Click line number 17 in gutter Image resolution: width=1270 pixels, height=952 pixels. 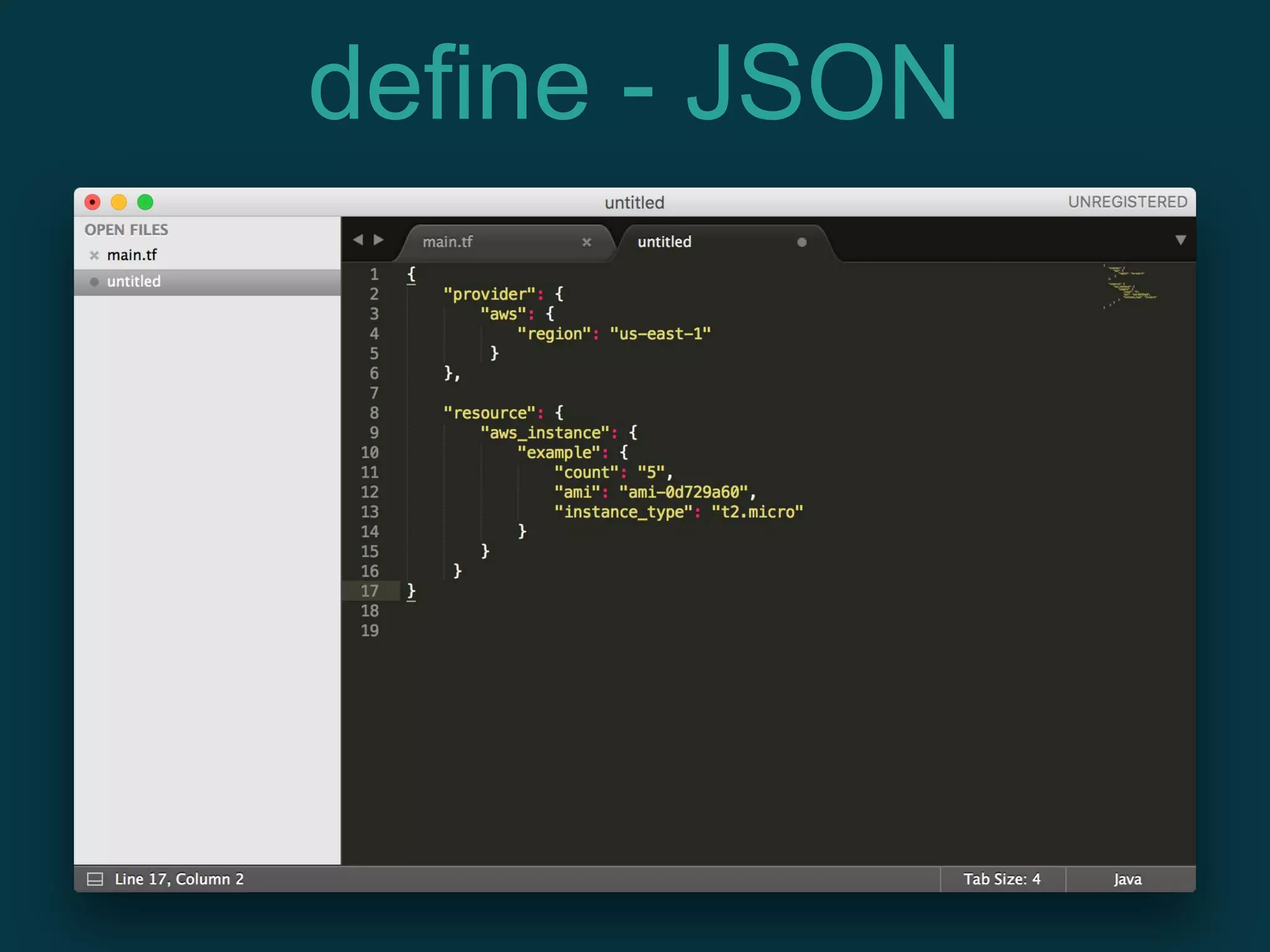point(370,591)
